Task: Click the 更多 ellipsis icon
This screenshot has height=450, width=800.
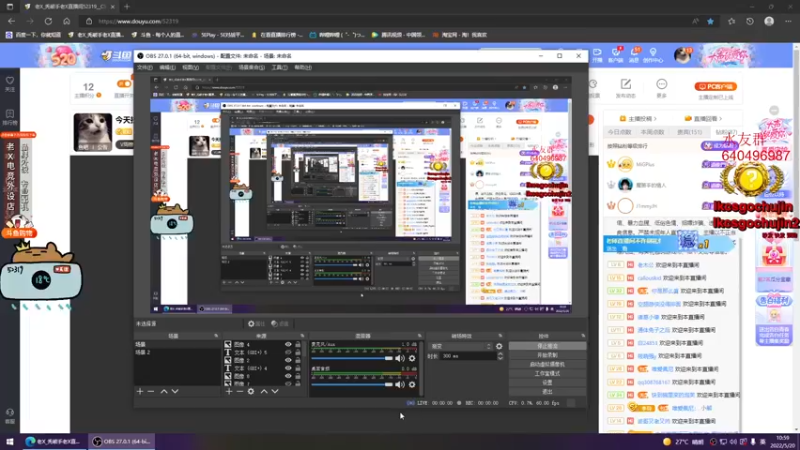Action: pos(661,84)
